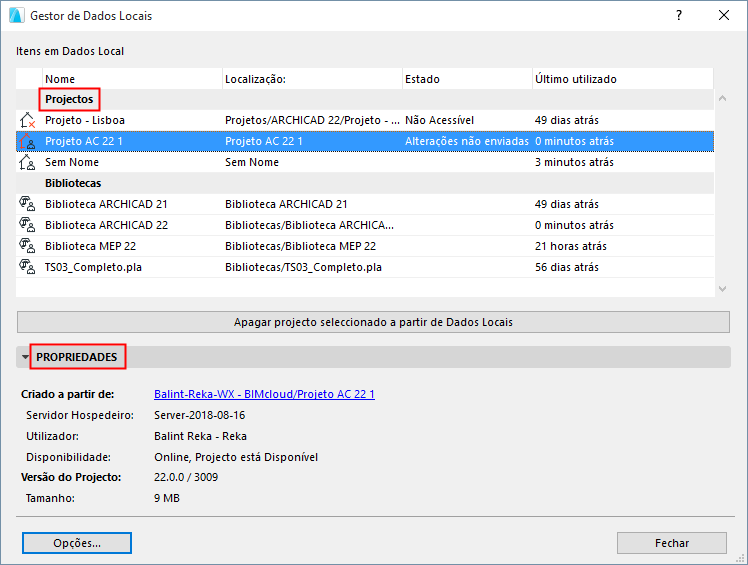Click the 56 dias atrás cell
The width and height of the screenshot is (748, 565).
[x=567, y=267]
